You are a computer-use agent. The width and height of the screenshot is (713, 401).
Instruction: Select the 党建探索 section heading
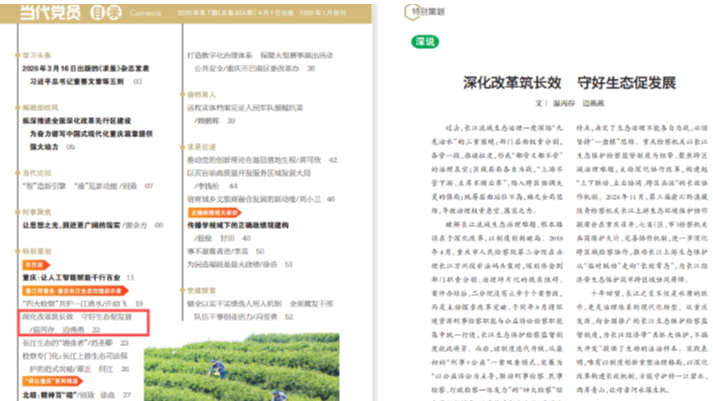coord(201,291)
